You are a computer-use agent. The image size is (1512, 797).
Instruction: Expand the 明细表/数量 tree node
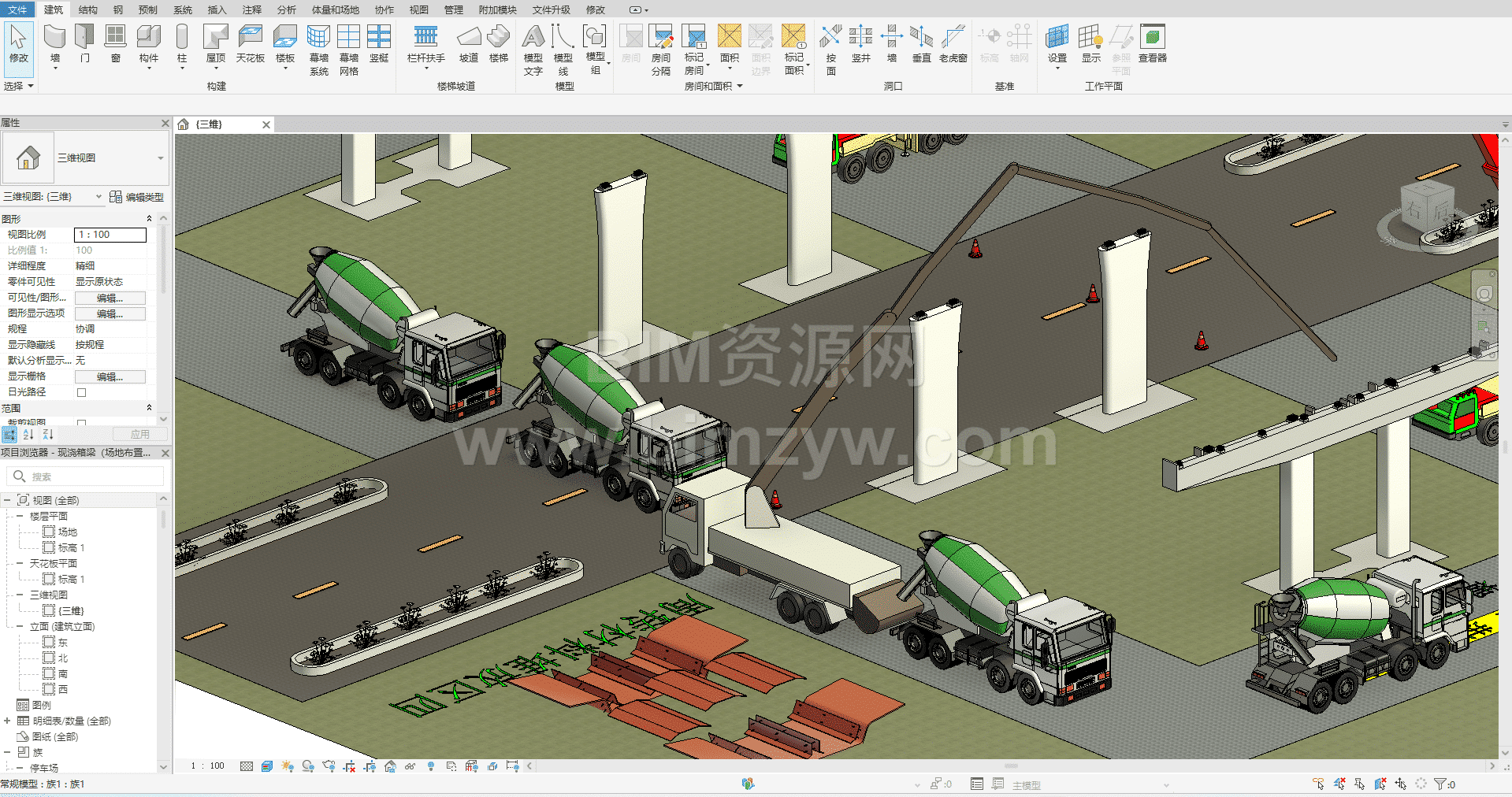pos(7,721)
